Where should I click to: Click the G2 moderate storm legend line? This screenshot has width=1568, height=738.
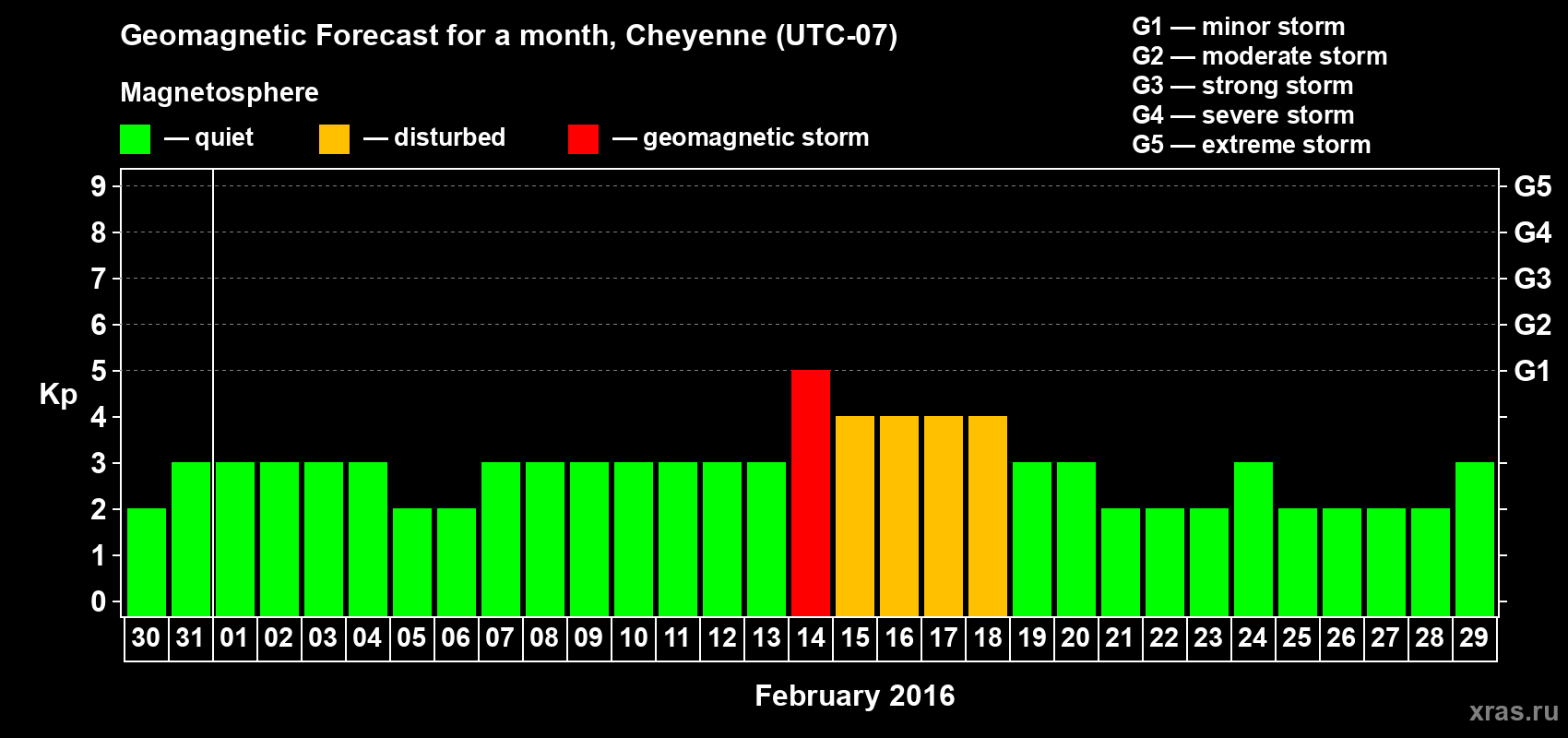(1260, 56)
